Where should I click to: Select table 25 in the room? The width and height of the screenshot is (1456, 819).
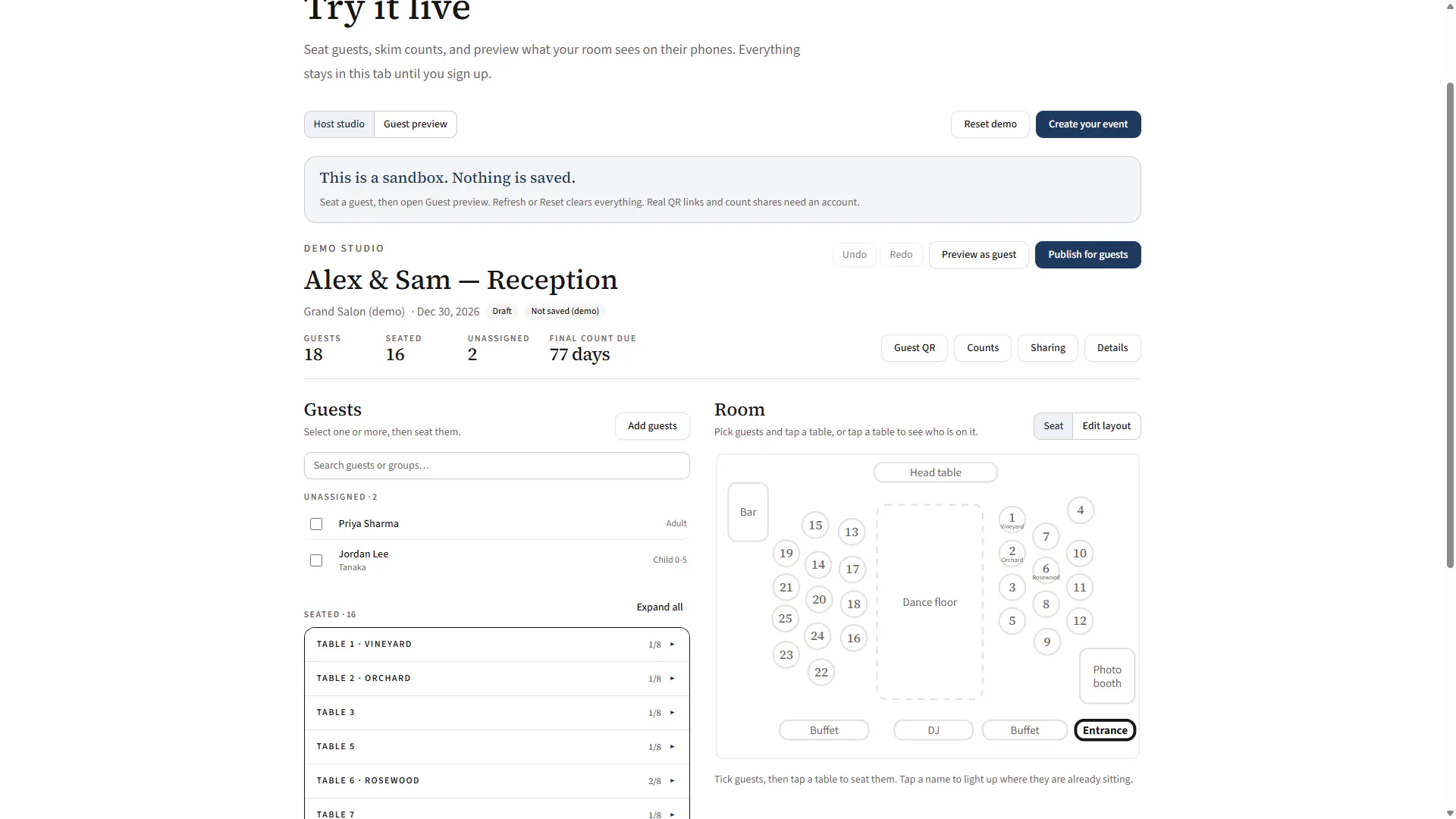(786, 618)
